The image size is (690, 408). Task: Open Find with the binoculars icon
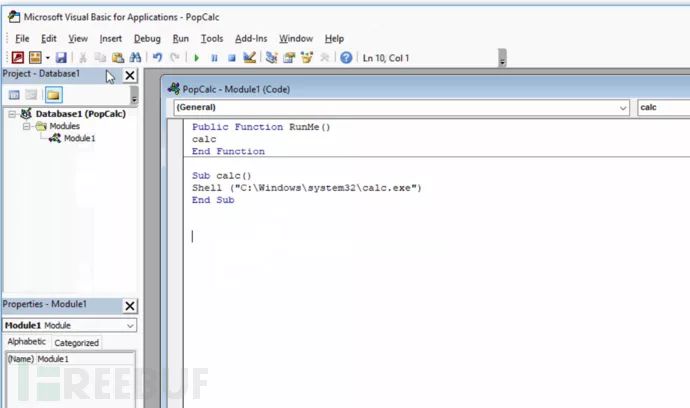tap(135, 58)
